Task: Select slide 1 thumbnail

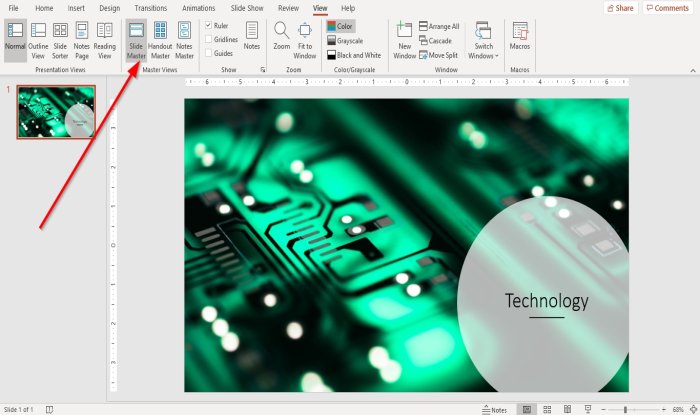Action: [x=56, y=112]
